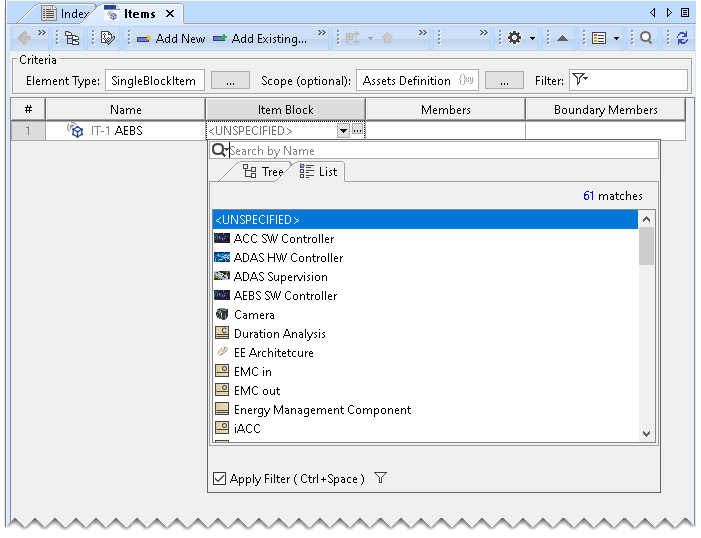
Task: Open the gear options dropdown arrow
Action: (x=532, y=38)
